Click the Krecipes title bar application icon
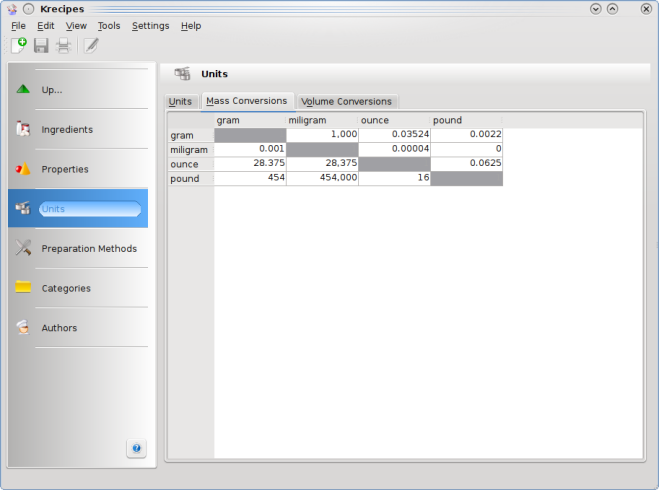659x490 pixels. 12,9
